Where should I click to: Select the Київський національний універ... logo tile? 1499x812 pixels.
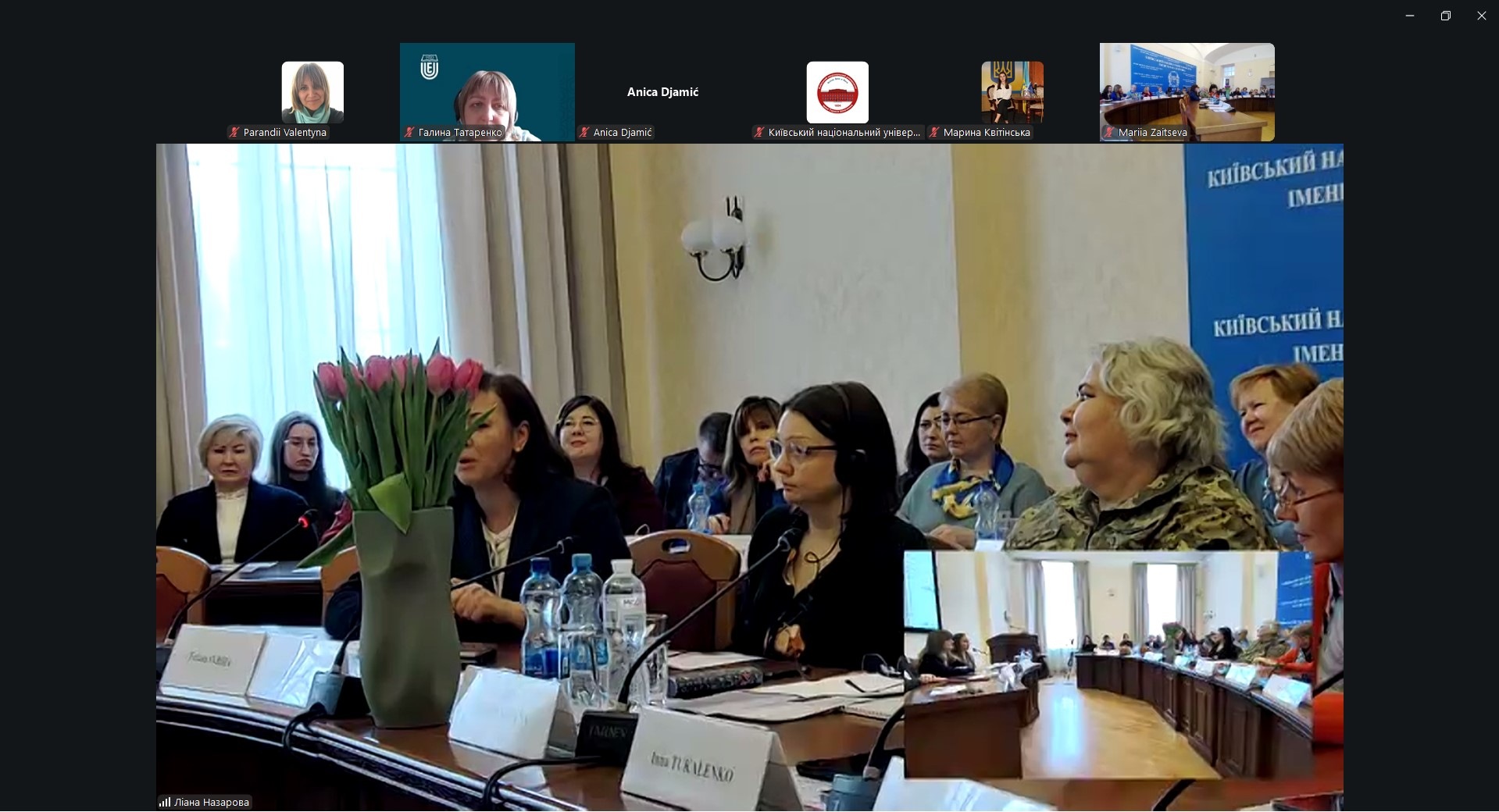(837, 92)
